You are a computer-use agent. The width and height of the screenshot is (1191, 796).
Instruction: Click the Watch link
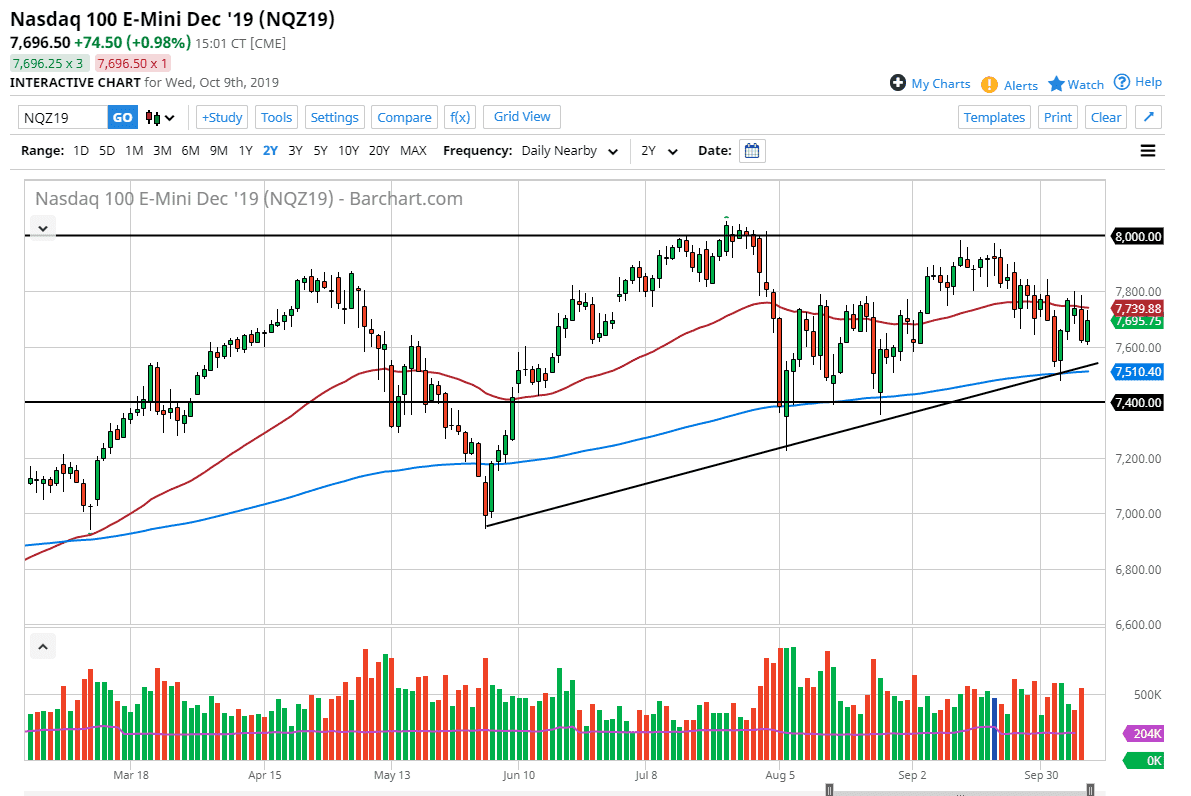click(1085, 84)
